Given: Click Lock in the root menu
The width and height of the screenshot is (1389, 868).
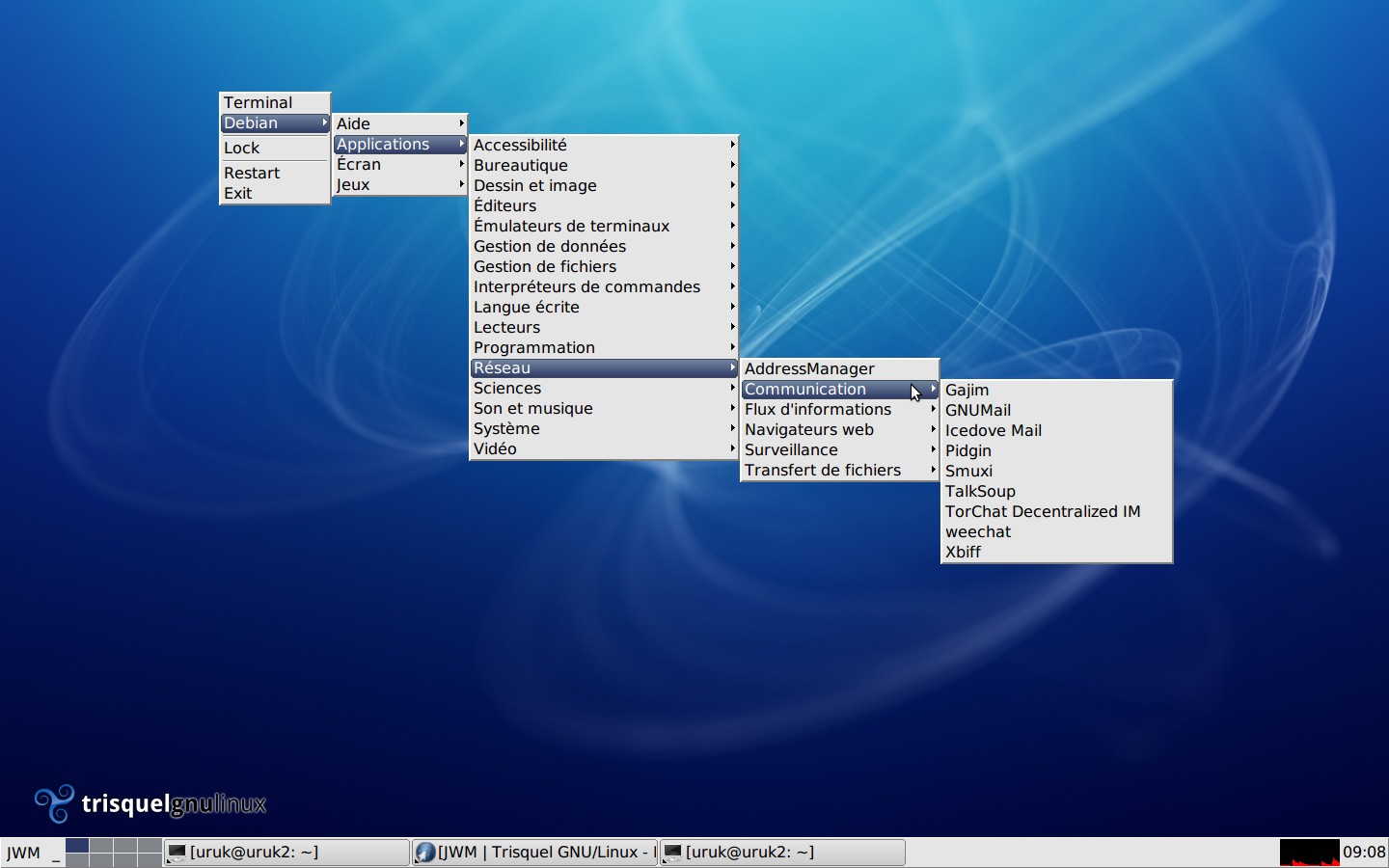Looking at the screenshot, I should [275, 148].
